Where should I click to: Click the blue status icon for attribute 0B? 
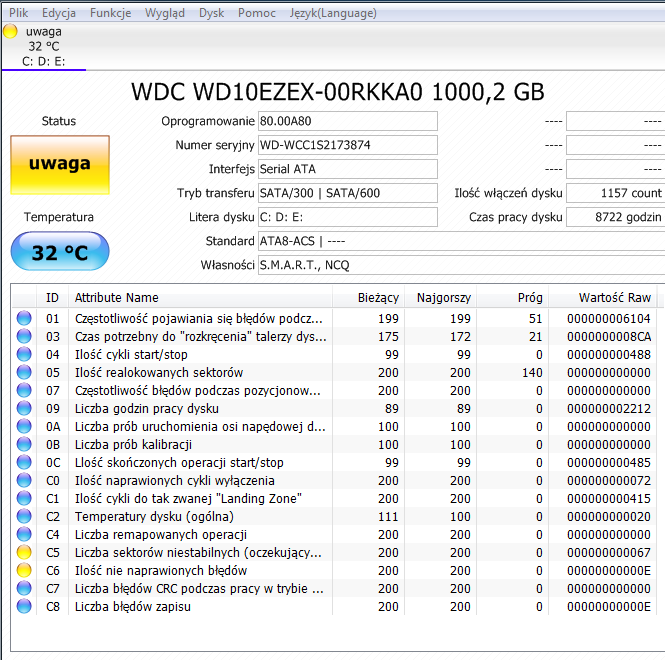pyautogui.click(x=24, y=445)
